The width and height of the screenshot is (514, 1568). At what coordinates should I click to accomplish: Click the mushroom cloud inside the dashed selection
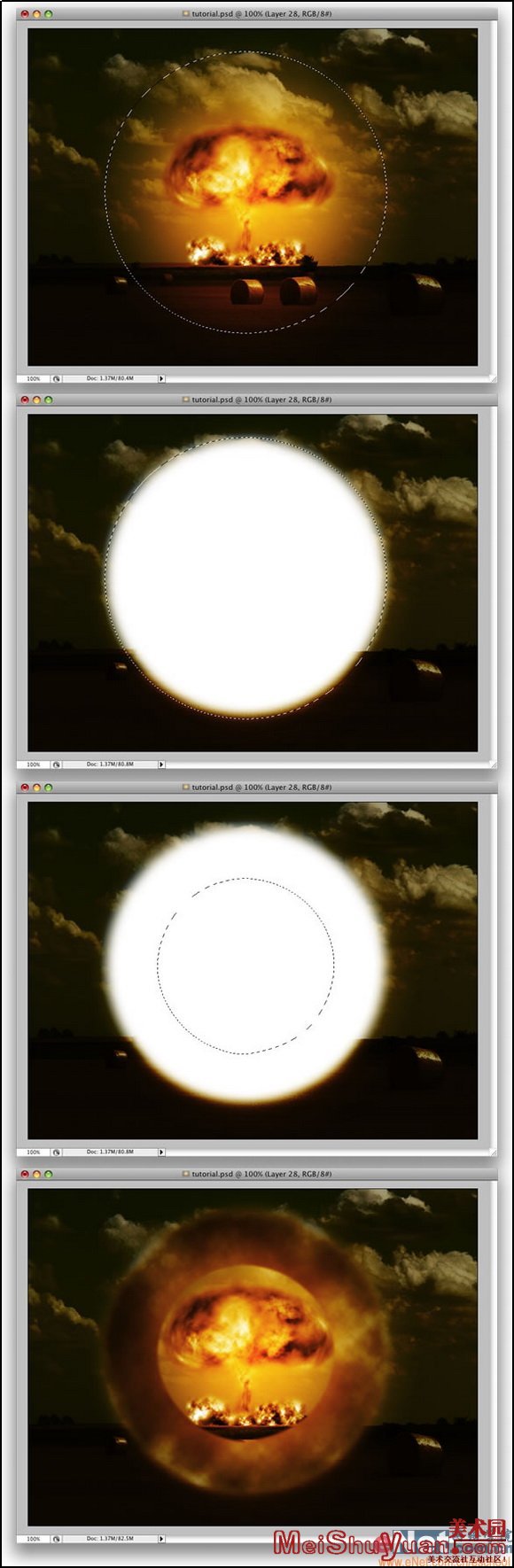[250, 168]
